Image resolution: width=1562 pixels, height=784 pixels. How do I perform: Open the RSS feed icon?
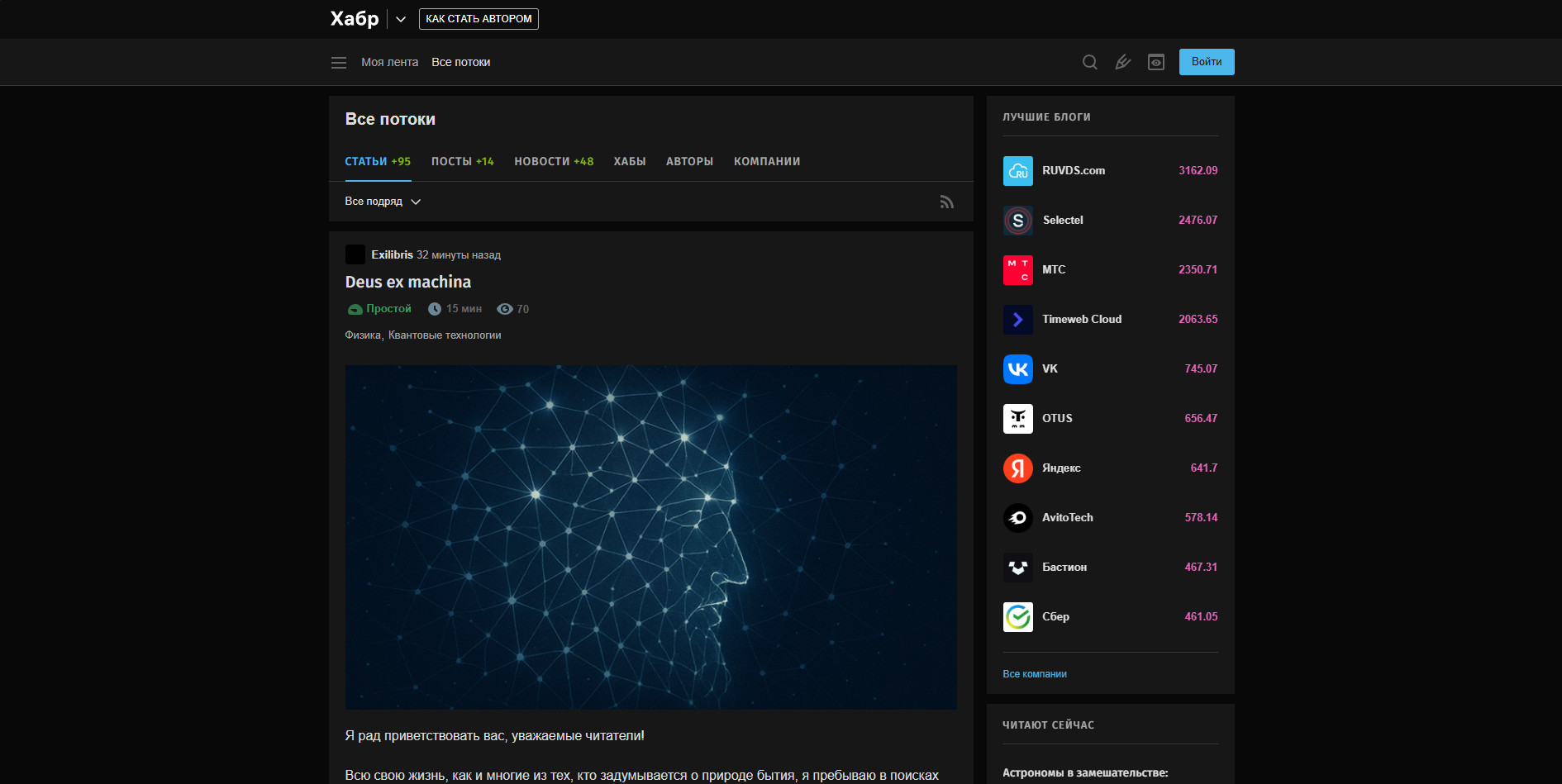coord(946,202)
